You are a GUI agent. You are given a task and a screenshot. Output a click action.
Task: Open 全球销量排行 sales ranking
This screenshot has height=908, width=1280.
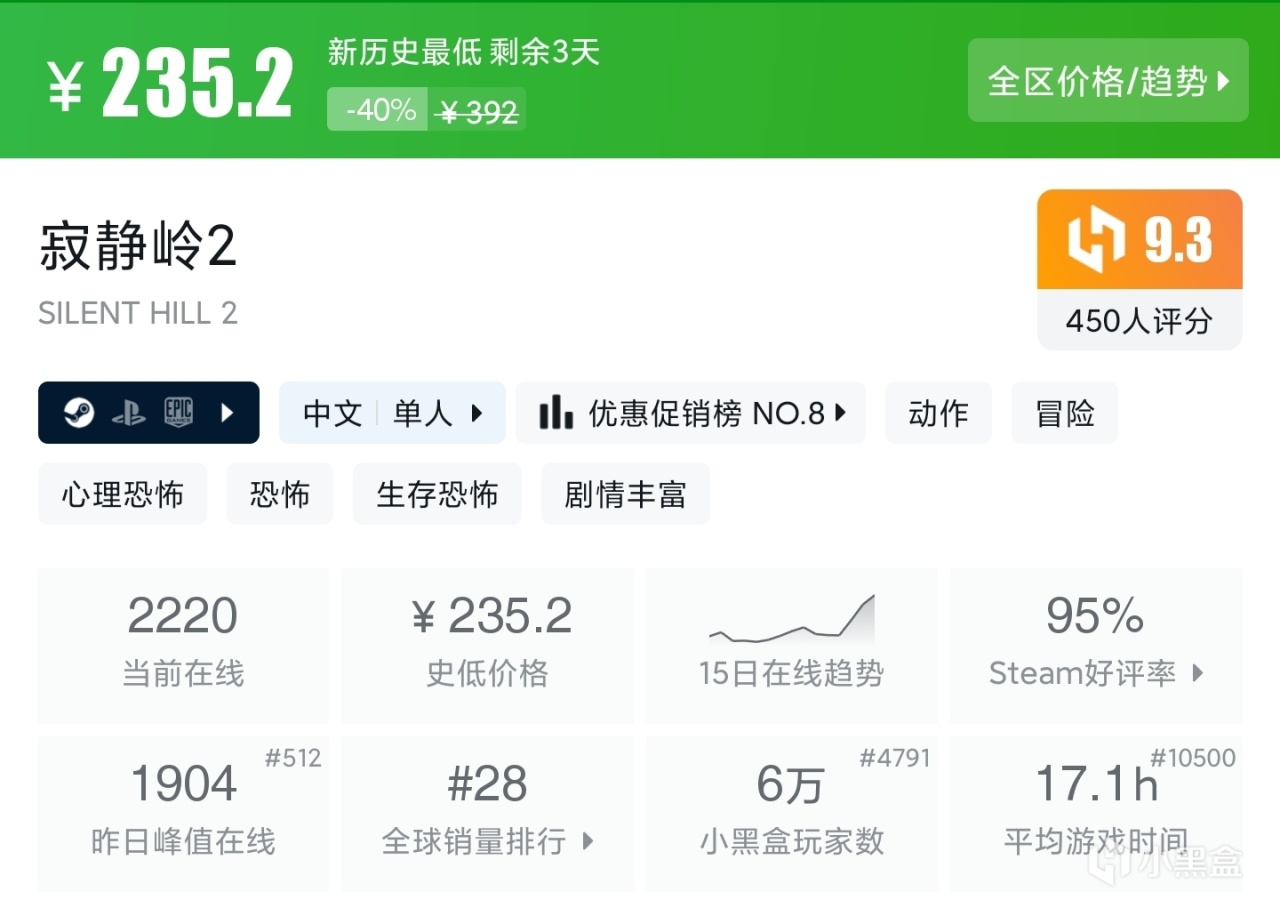pos(488,841)
